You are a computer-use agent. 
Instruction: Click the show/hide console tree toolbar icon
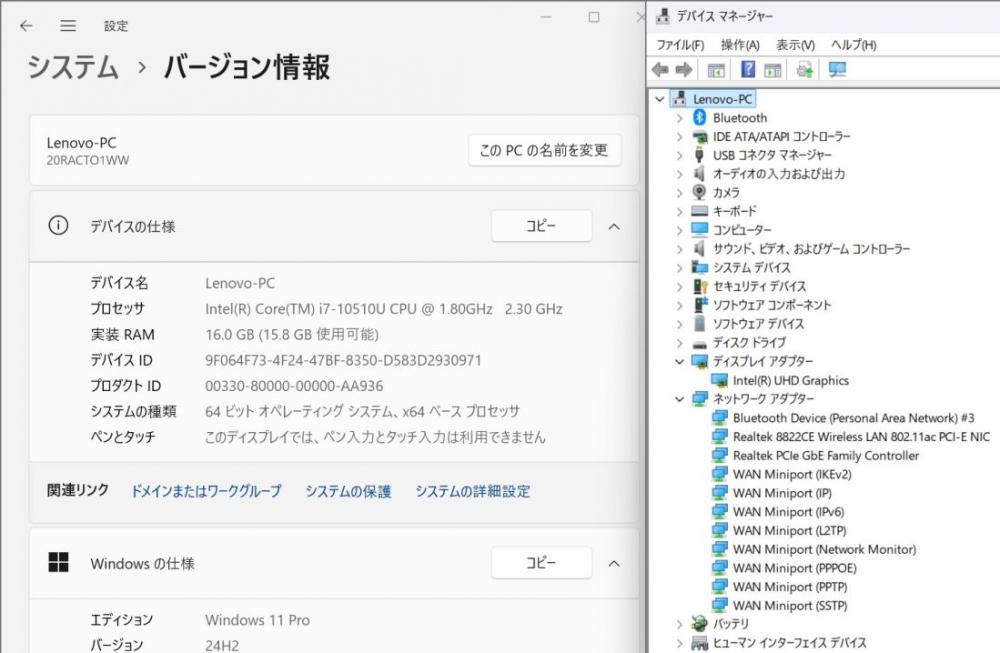point(716,70)
